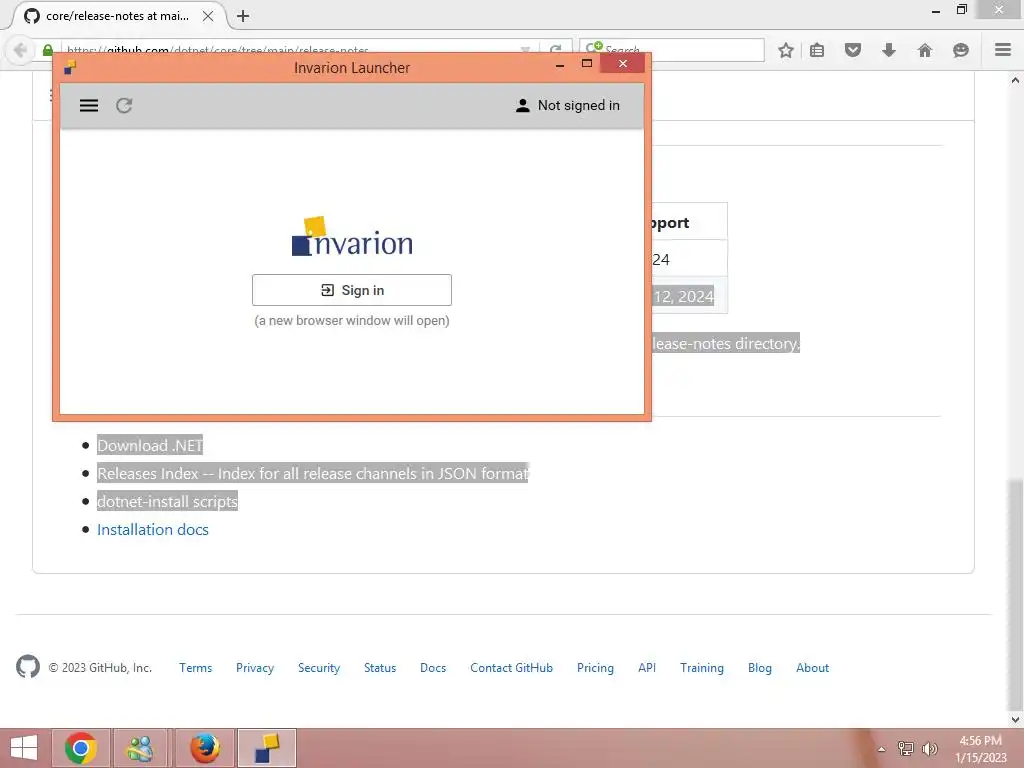
Task: Open the Terms footer link
Action: coord(195,667)
